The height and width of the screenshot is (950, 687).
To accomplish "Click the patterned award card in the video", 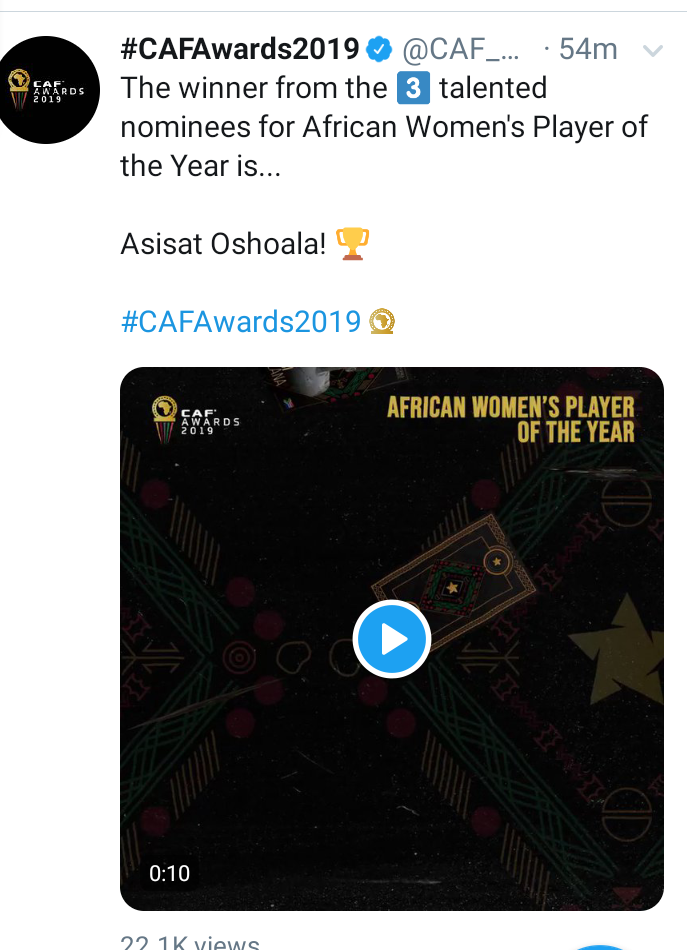I will [453, 582].
